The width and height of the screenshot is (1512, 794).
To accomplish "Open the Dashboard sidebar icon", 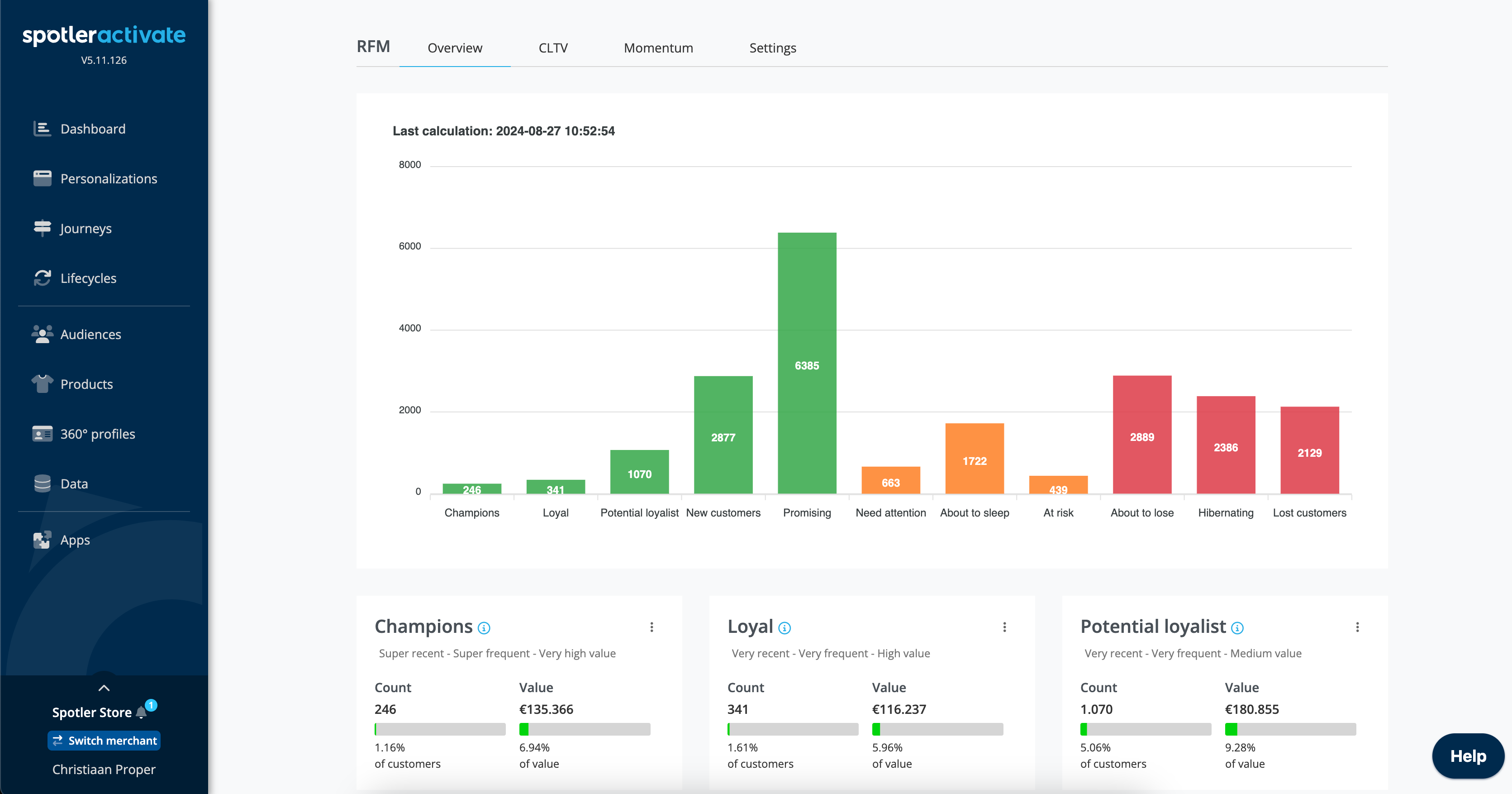I will click(x=42, y=129).
